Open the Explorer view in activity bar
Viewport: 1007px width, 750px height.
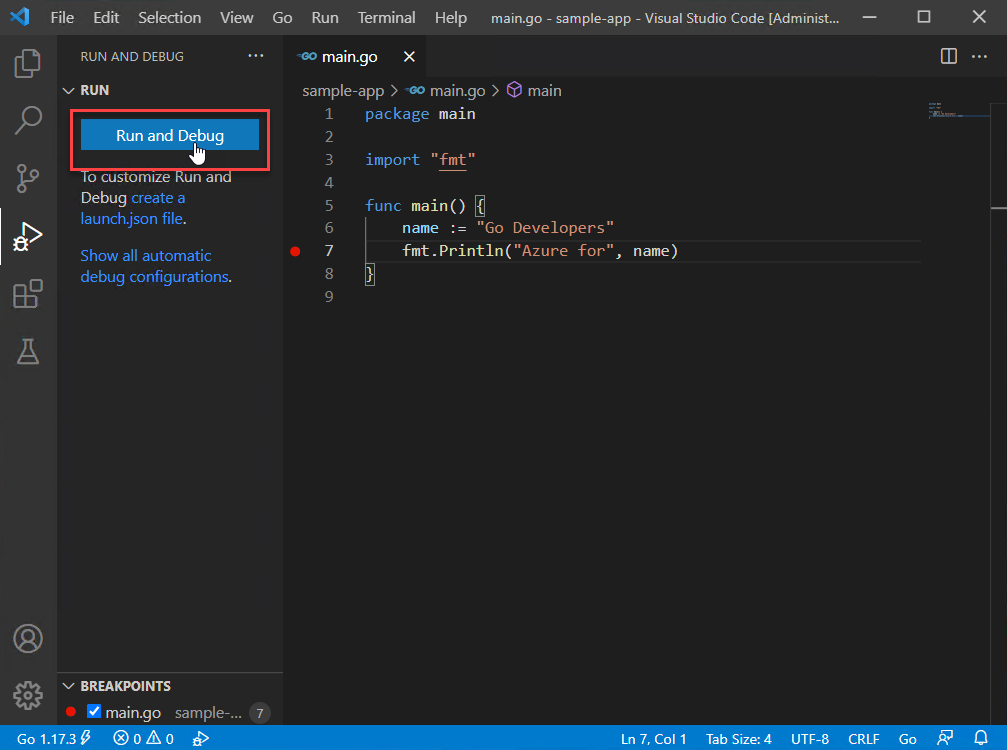pos(28,65)
